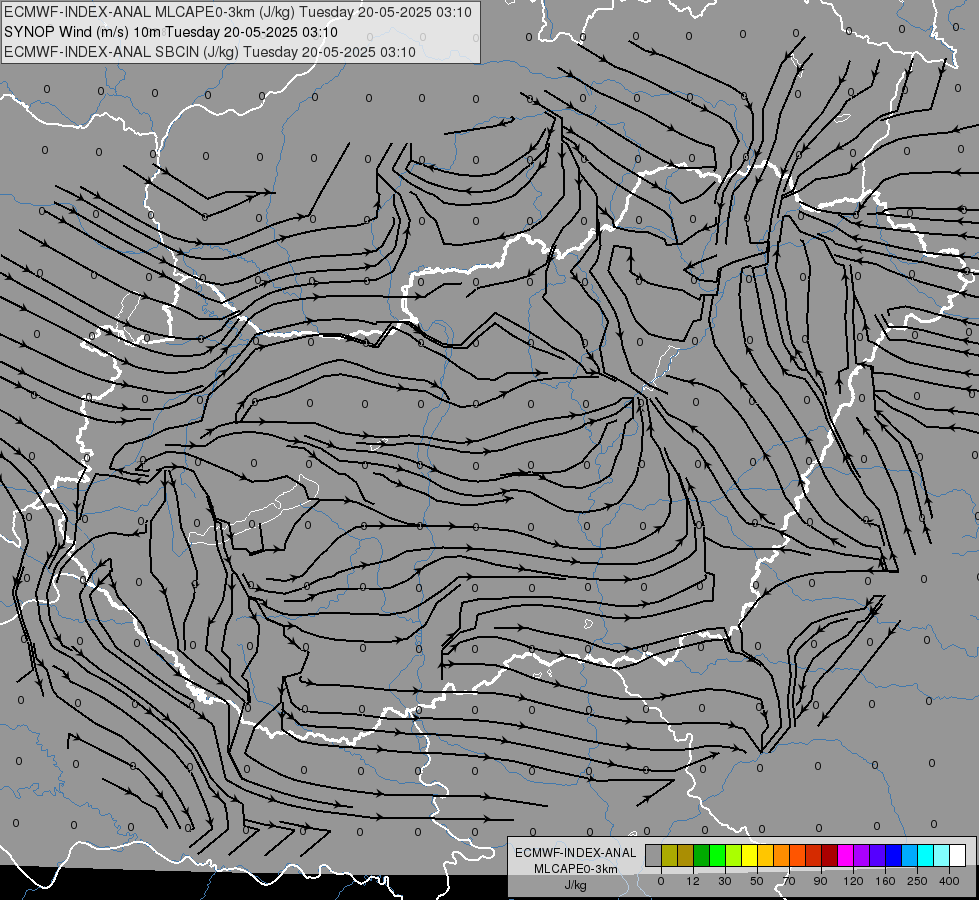Pick the gray swatch in the color scale
Image resolution: width=979 pixels, height=900 pixels.
[654, 855]
